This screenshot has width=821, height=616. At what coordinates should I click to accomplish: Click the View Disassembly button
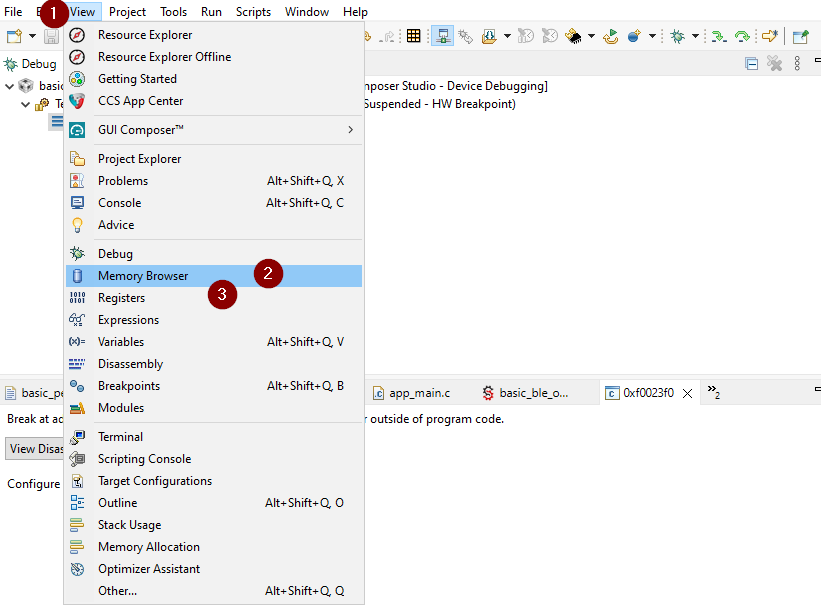pyautogui.click(x=35, y=449)
